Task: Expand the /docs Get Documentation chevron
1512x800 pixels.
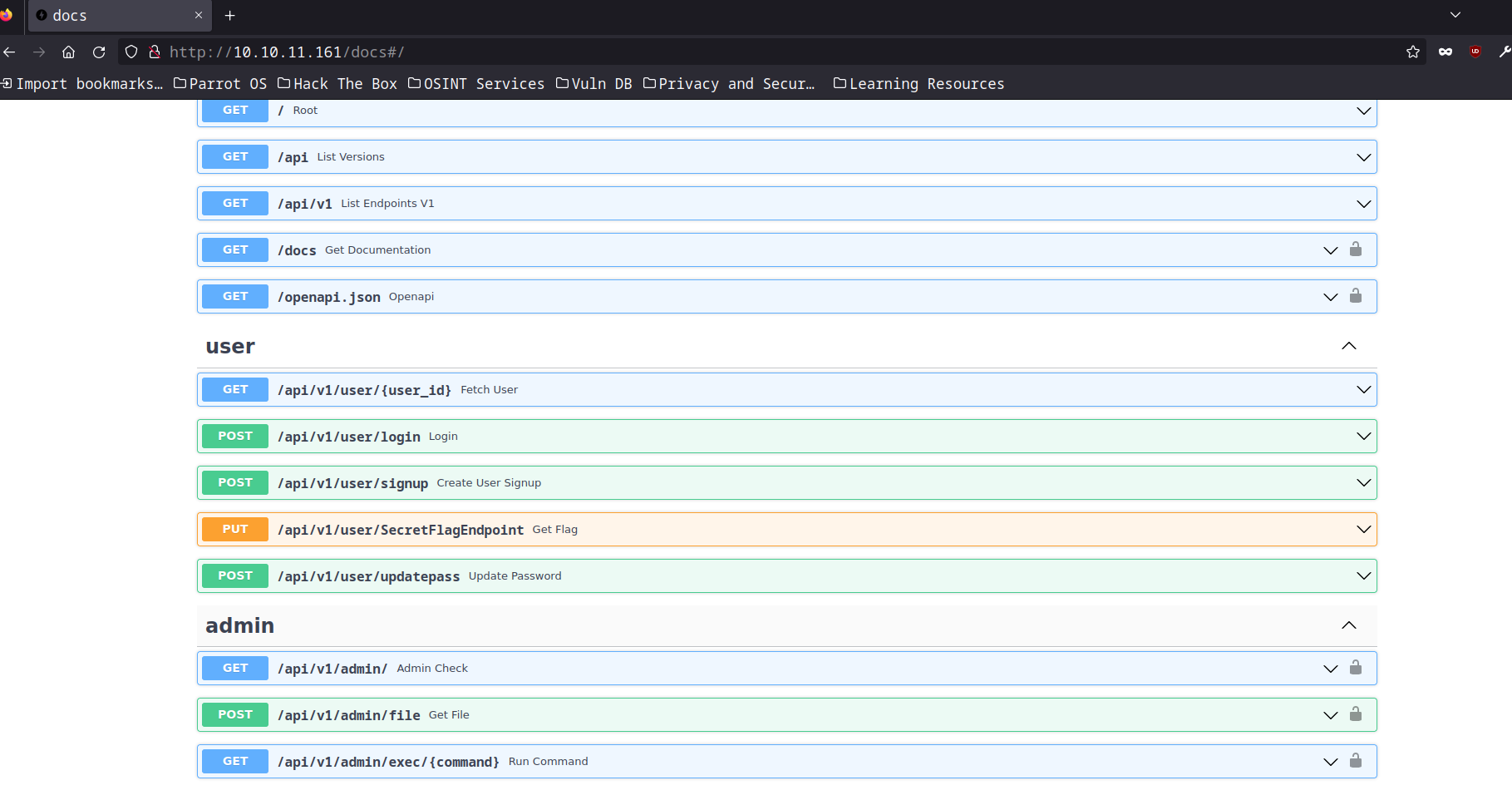Action: [x=1331, y=250]
